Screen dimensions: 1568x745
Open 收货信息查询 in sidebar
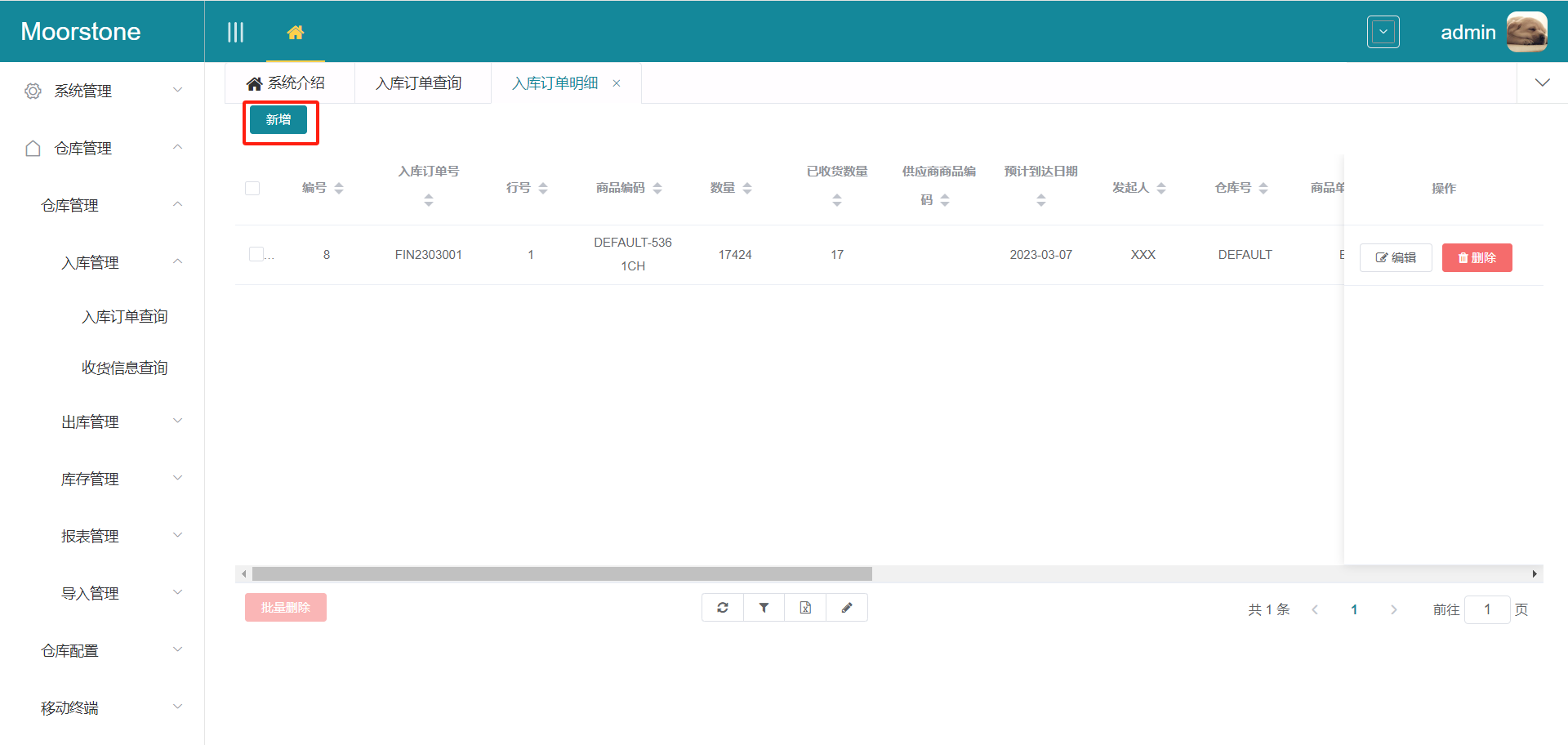(124, 368)
